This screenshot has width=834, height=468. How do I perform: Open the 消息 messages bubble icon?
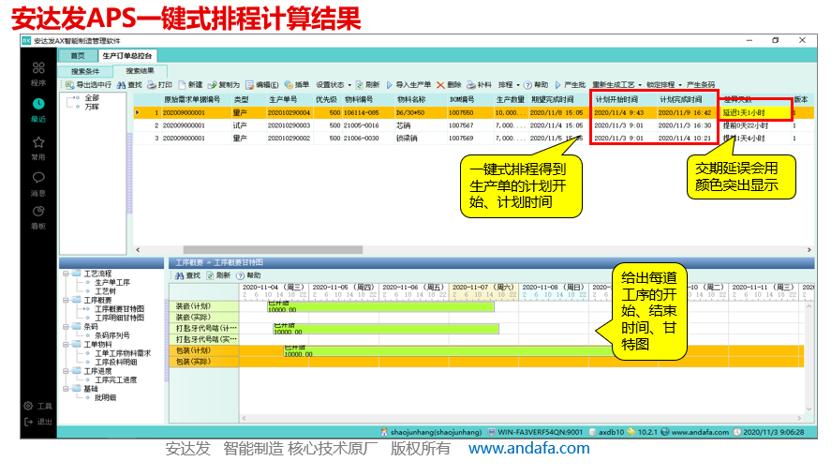38,178
